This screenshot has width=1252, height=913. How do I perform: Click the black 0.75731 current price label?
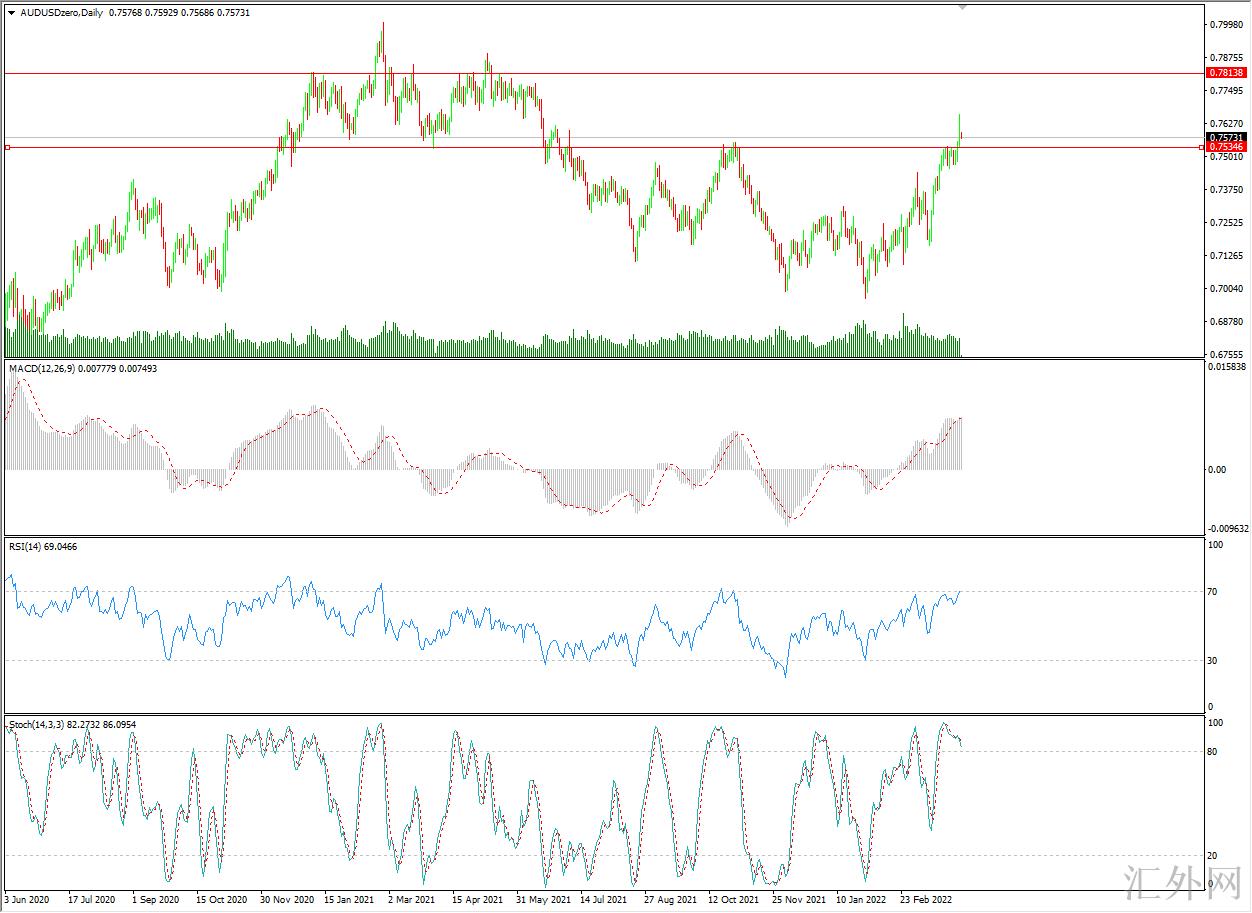tap(1226, 137)
